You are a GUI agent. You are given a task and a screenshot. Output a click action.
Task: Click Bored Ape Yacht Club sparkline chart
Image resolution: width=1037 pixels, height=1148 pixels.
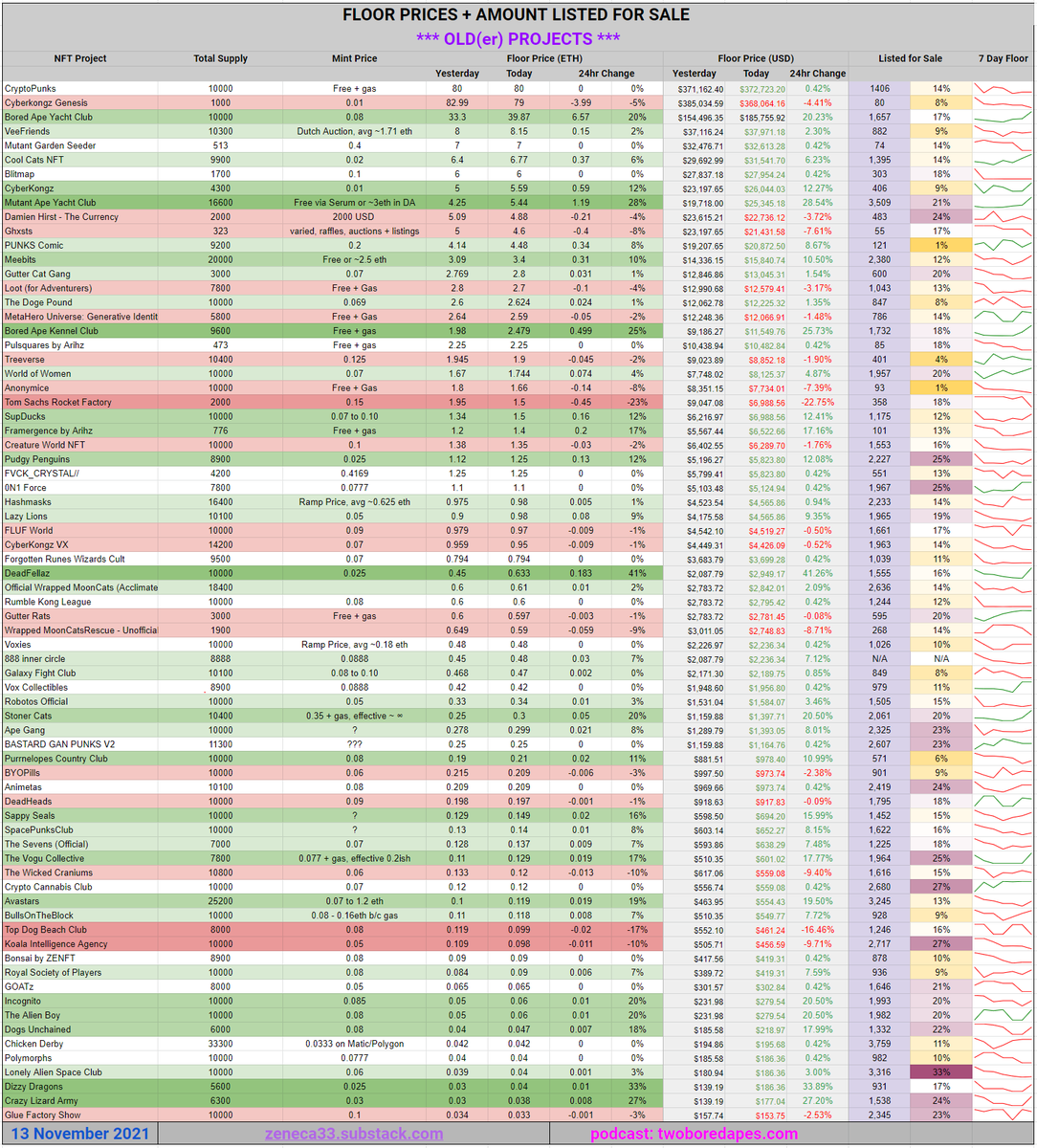pyautogui.click(x=1004, y=117)
